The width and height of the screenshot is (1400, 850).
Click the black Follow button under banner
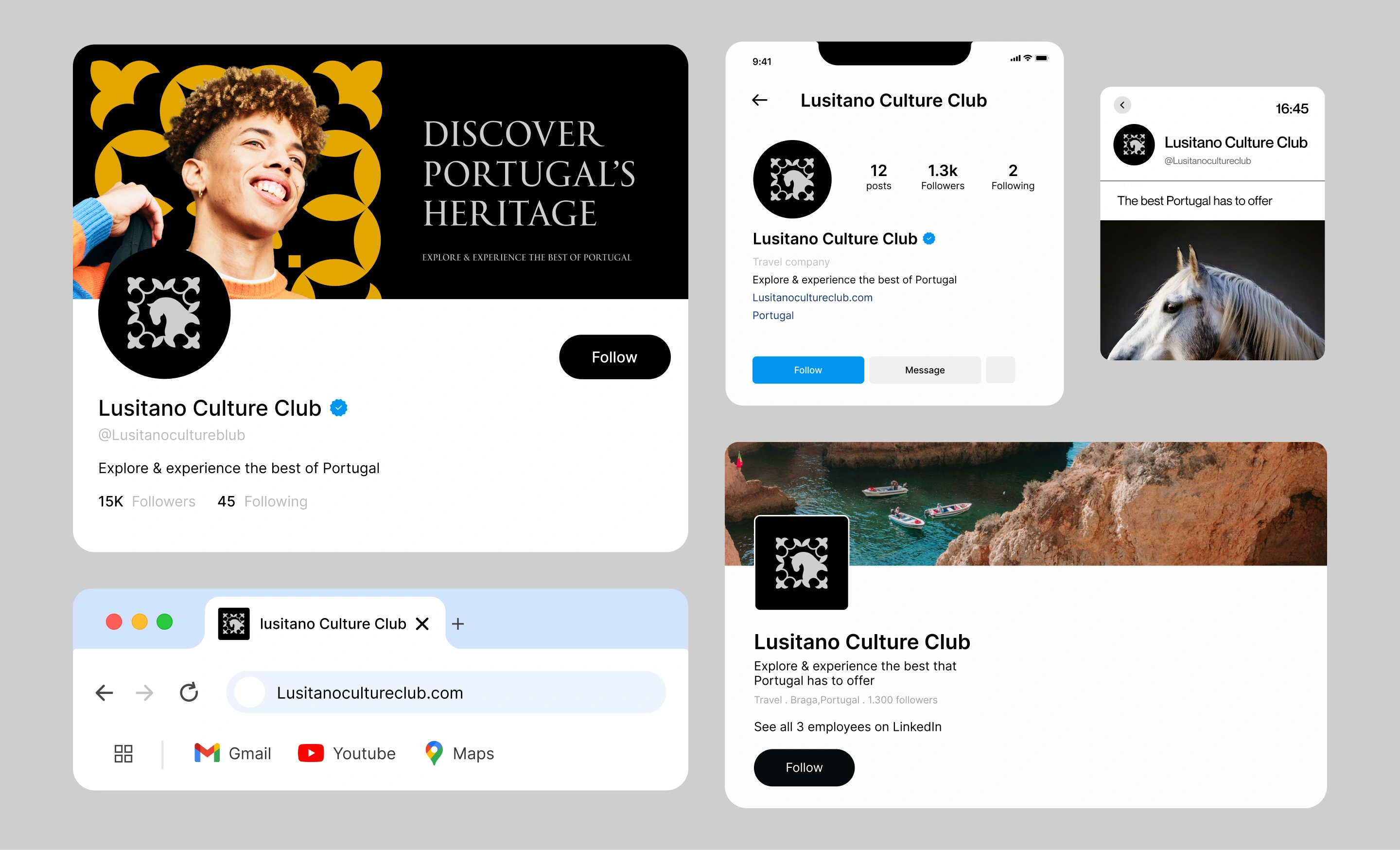point(615,357)
